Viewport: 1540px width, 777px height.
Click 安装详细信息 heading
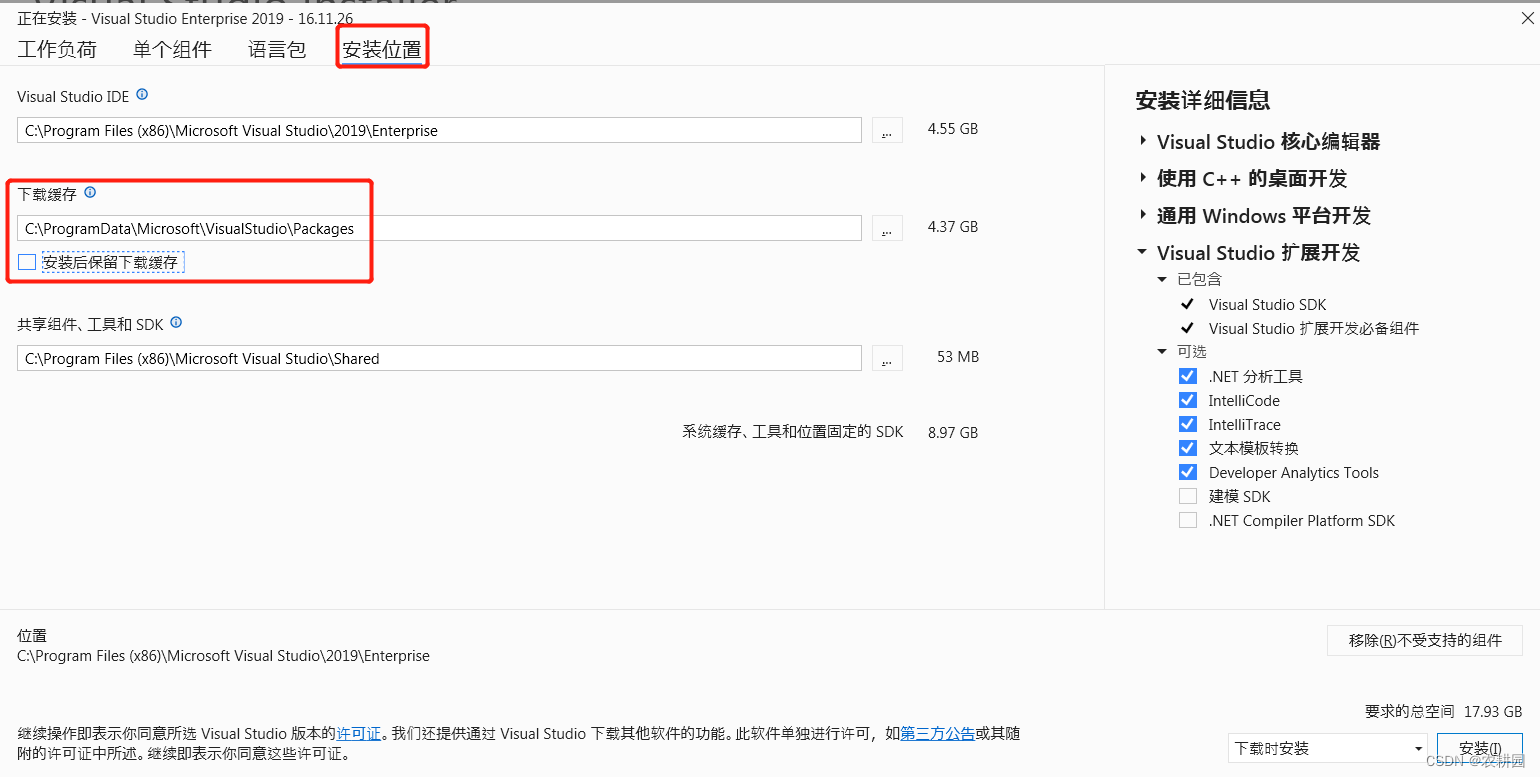point(1203,100)
